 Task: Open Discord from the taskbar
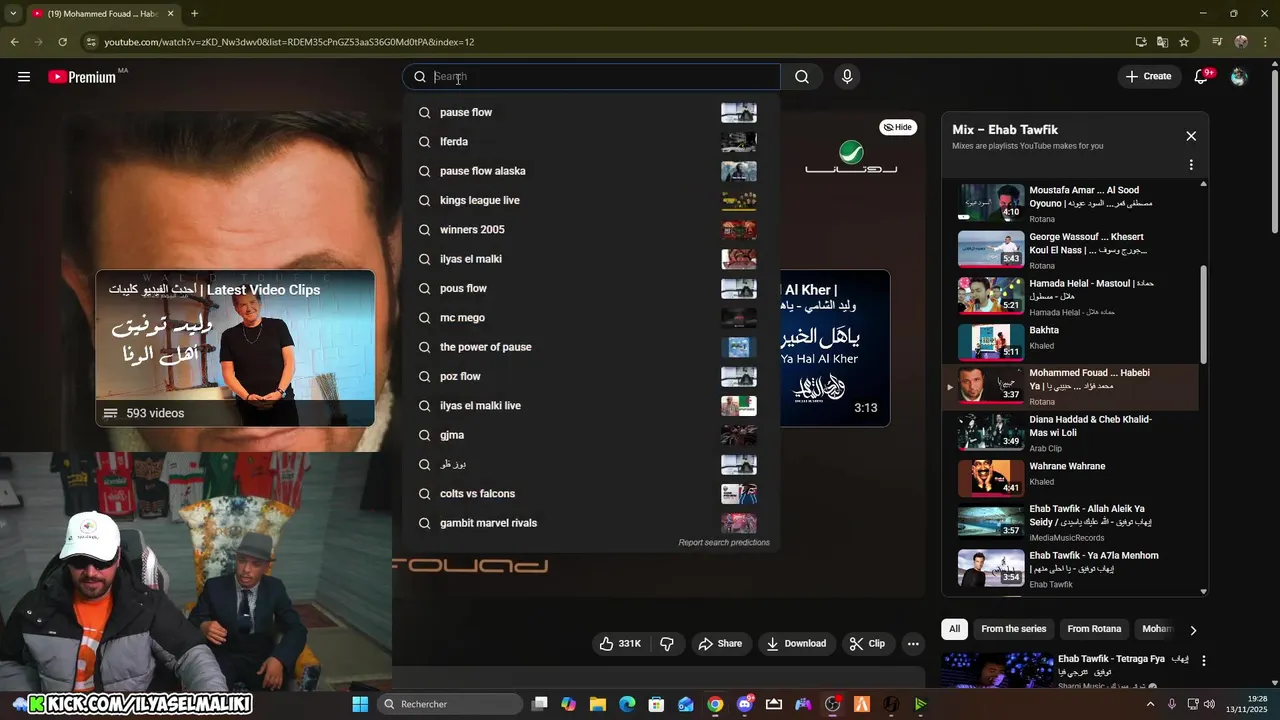[x=745, y=704]
